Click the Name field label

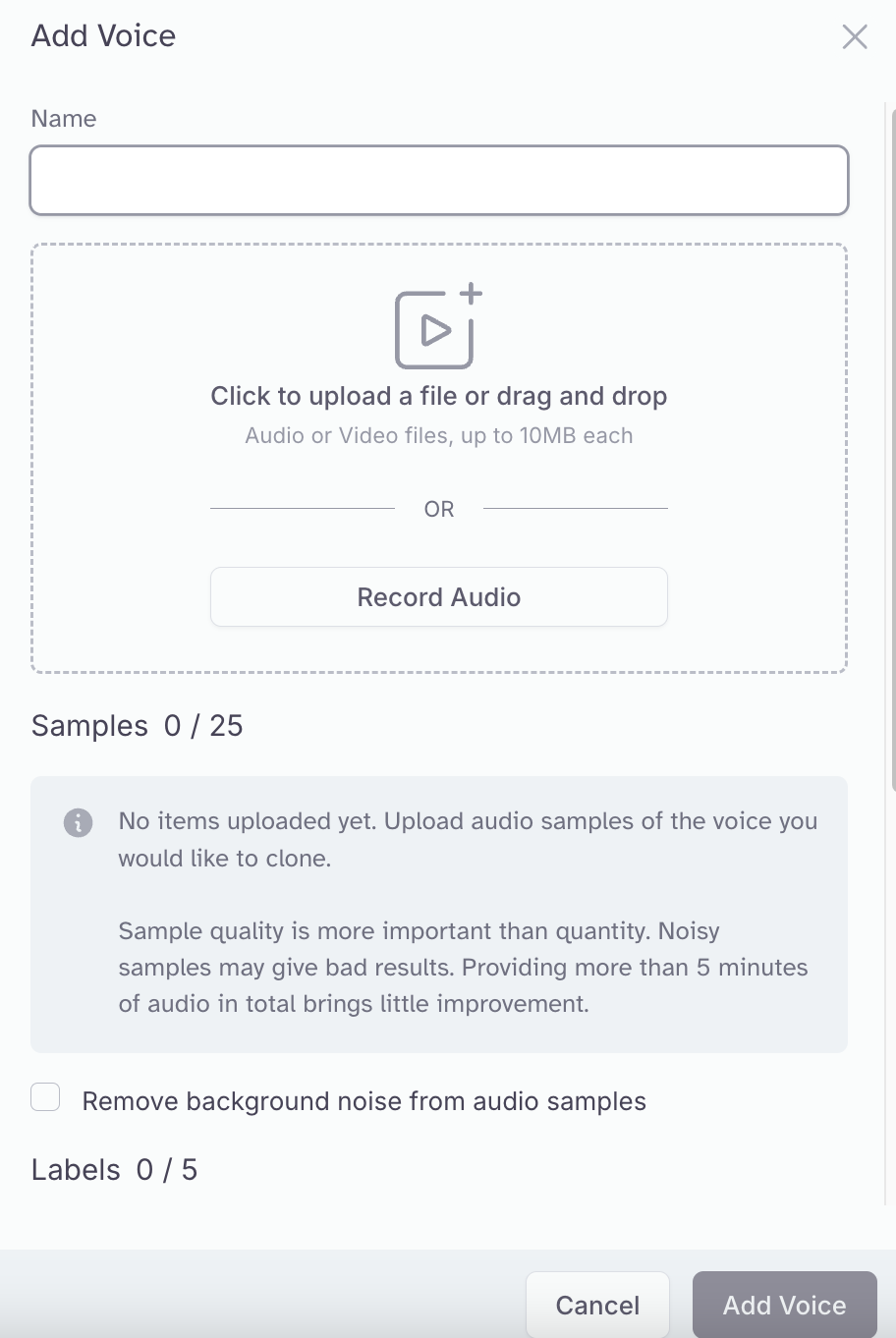tap(64, 119)
